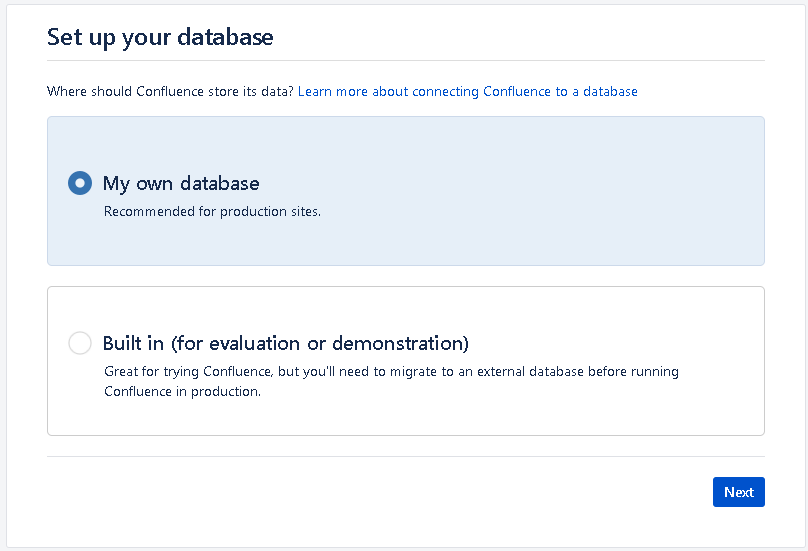Choose the "Built in" radio button
This screenshot has height=551, width=808.
[80, 343]
